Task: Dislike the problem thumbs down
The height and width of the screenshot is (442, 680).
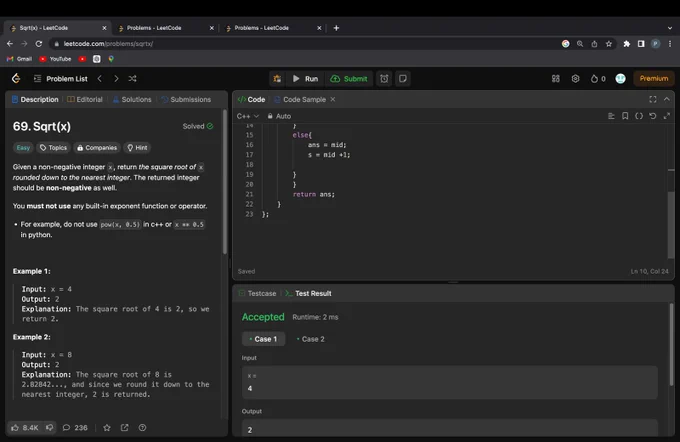Action: coord(49,428)
